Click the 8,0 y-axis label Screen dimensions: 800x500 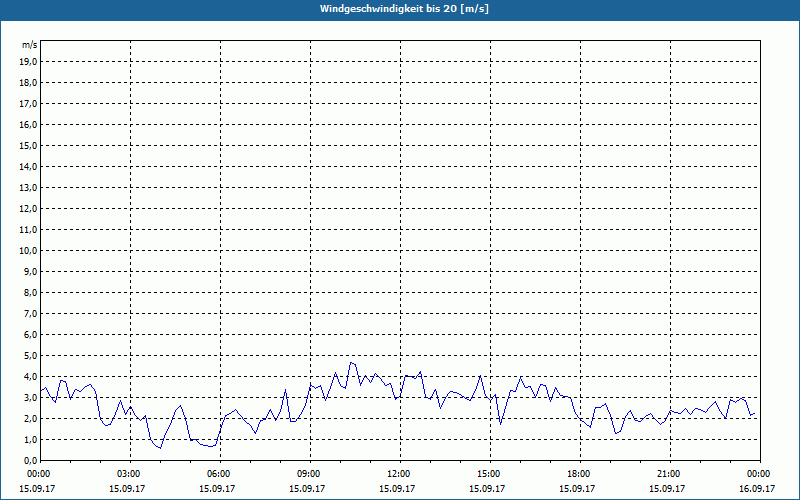[30, 293]
